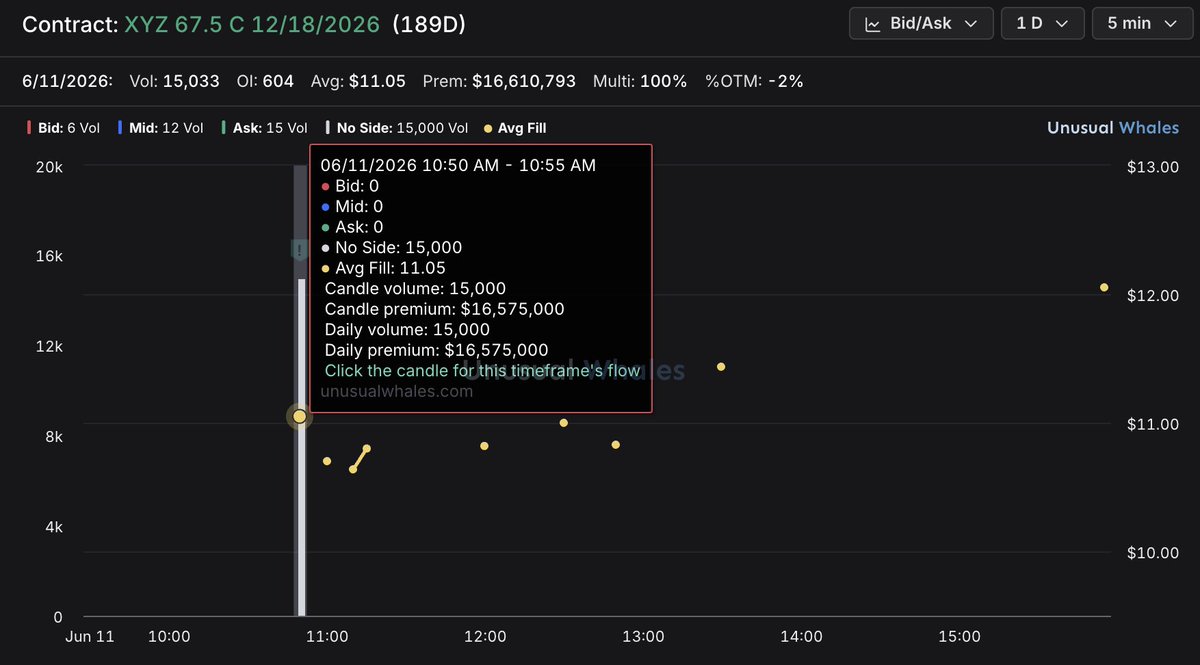
Task: Click the 'No Side: 15,000' tooltip line
Action: tap(392, 247)
